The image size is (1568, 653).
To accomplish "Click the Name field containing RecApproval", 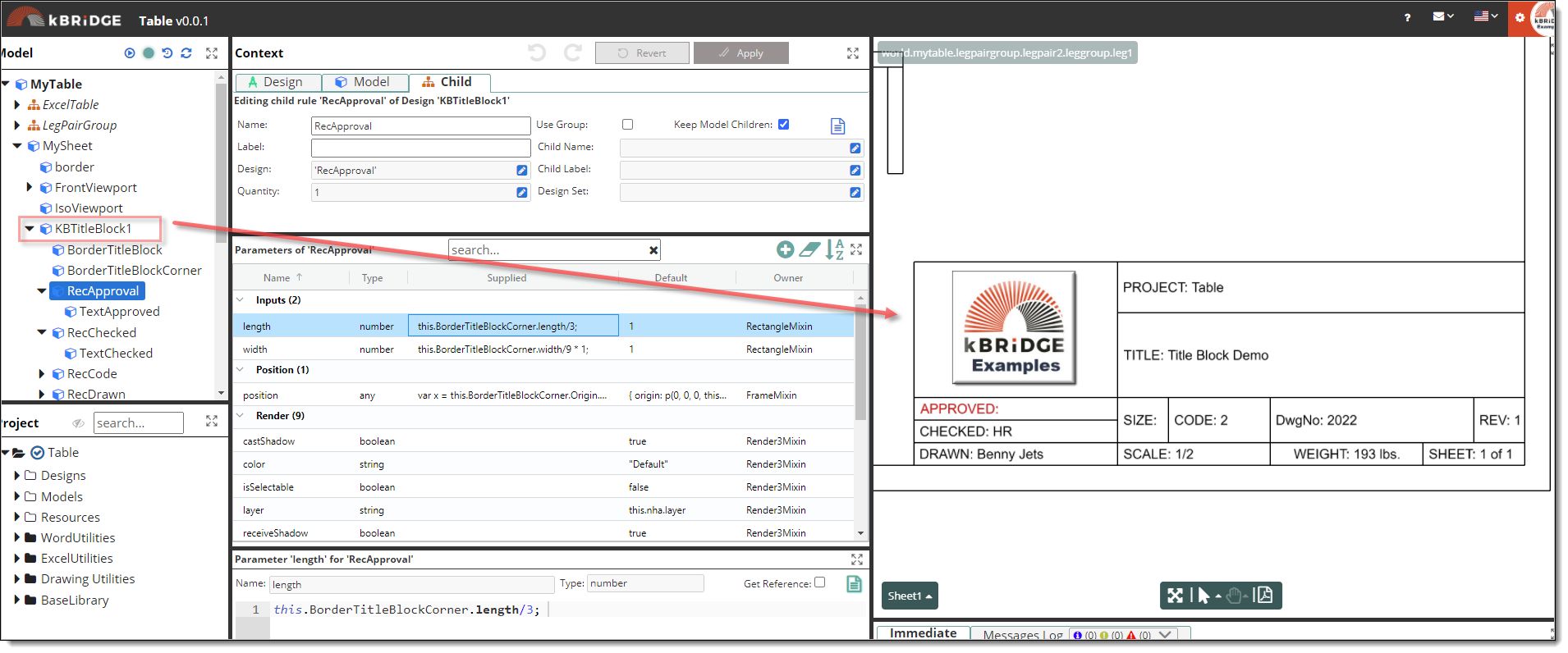I will [x=420, y=126].
